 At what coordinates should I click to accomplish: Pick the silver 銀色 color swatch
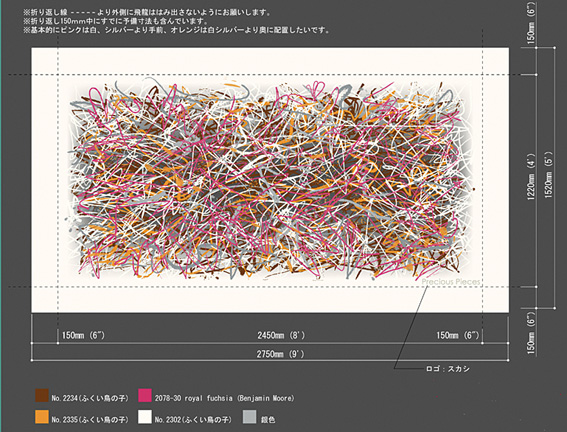coord(250,417)
